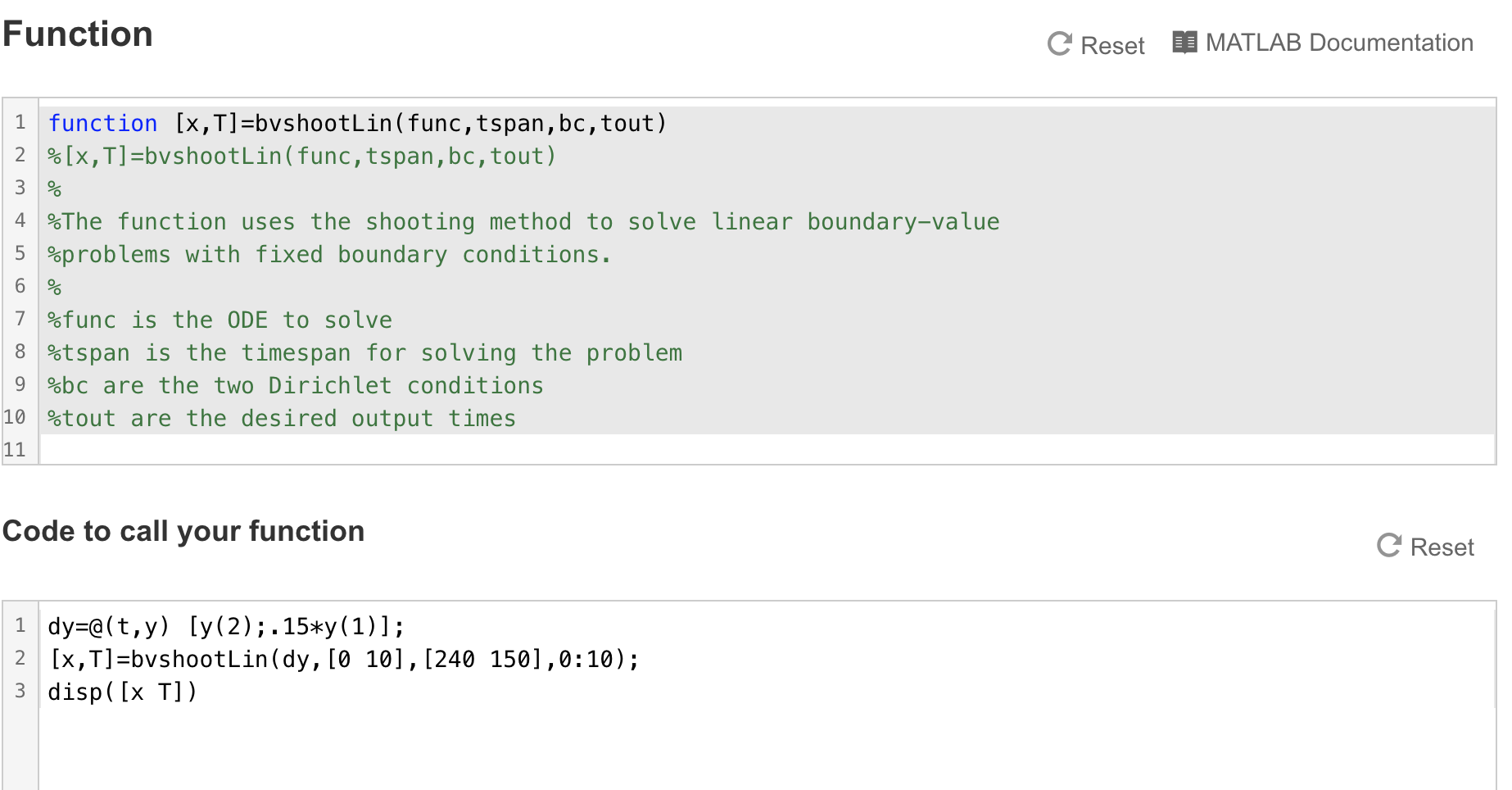Click line number 1 in the call code editor
Image resolution: width=1512 pixels, height=790 pixels.
(19, 625)
